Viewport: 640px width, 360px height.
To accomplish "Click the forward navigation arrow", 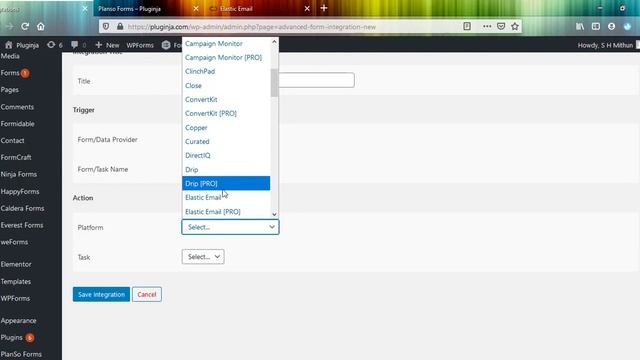I will [9, 27].
